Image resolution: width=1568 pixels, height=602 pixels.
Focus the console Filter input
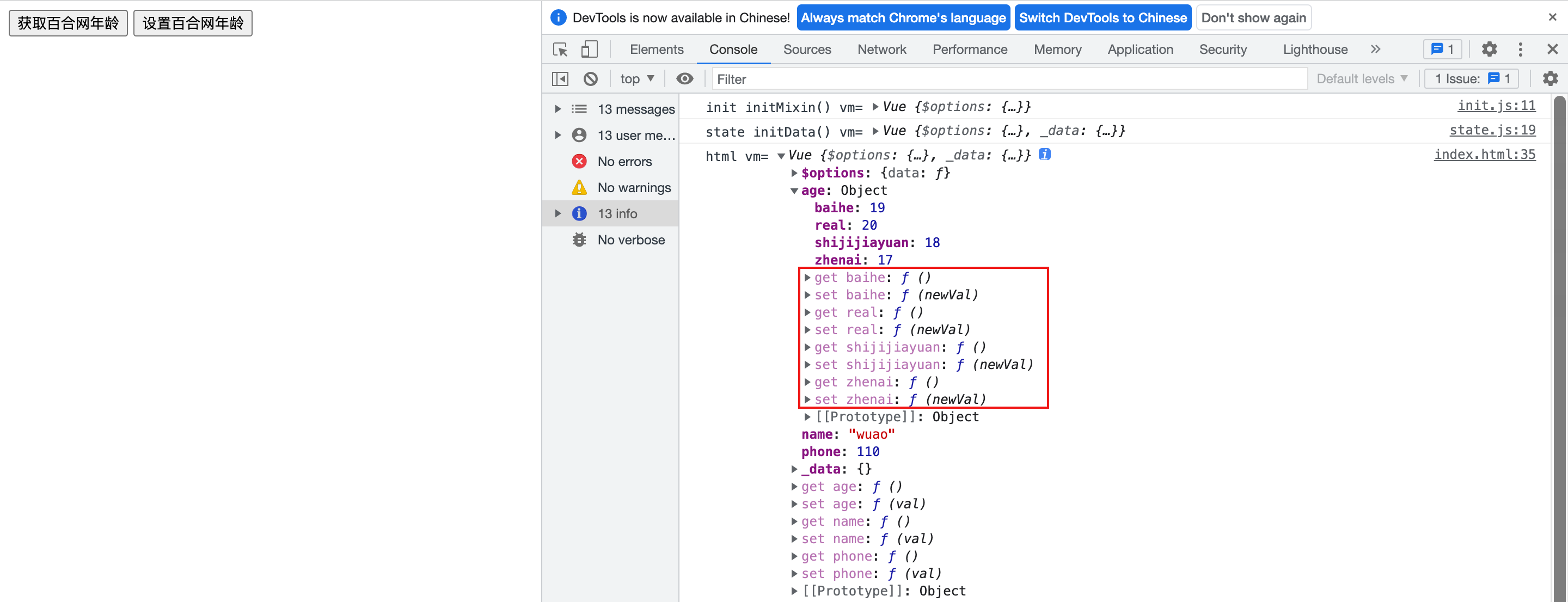(1009, 79)
